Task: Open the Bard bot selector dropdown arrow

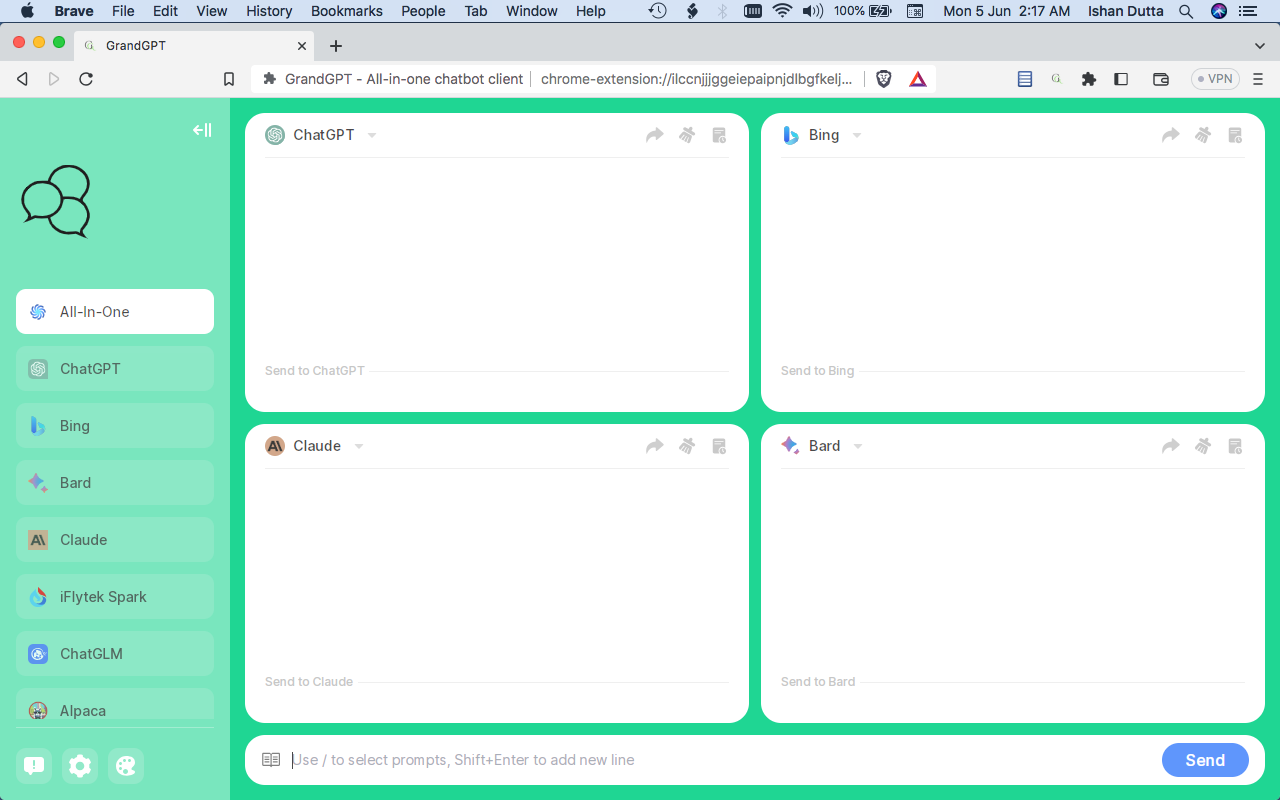Action: click(x=858, y=447)
